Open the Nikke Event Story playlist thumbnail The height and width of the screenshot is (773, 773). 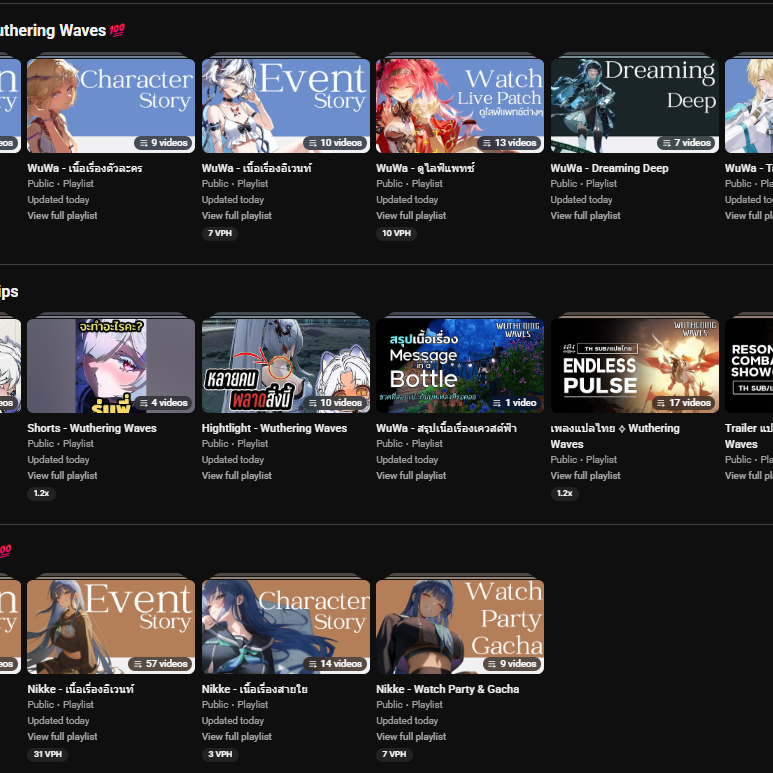click(x=111, y=627)
